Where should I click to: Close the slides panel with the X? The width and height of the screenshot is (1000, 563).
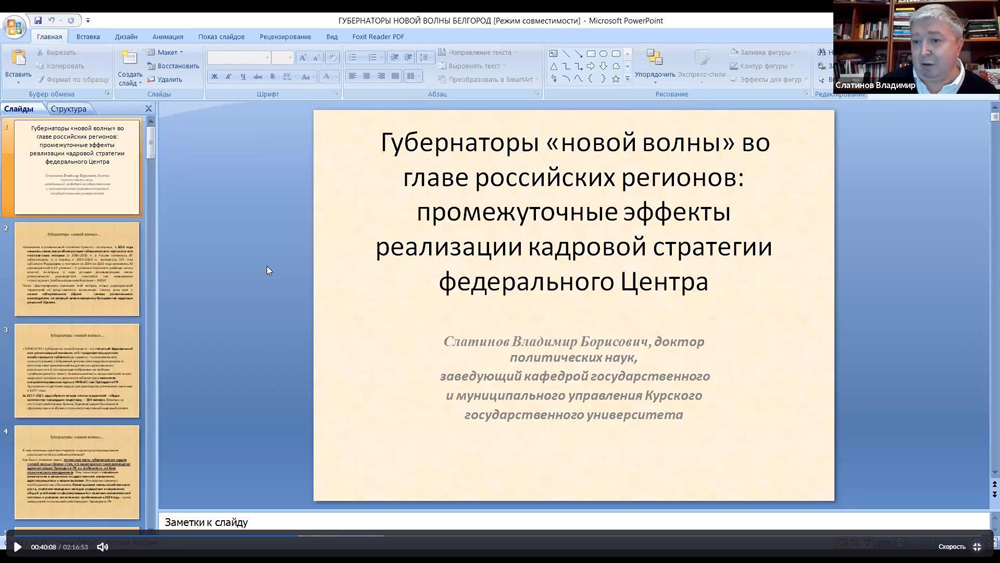point(149,109)
